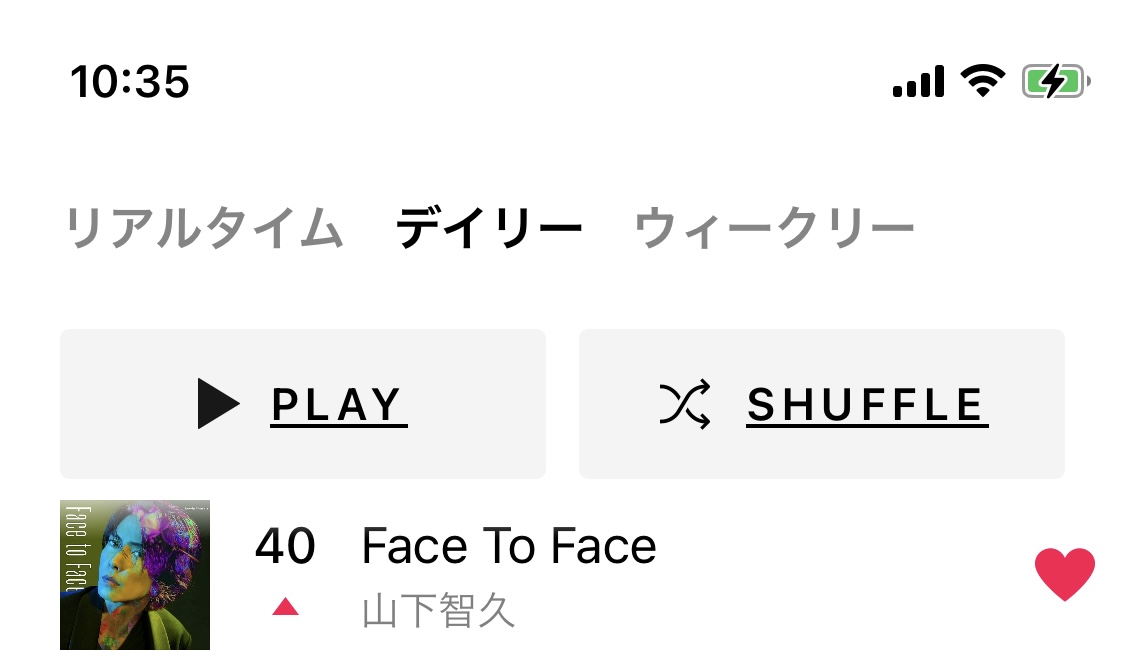Tap the shuffle arrows icon

[685, 404]
